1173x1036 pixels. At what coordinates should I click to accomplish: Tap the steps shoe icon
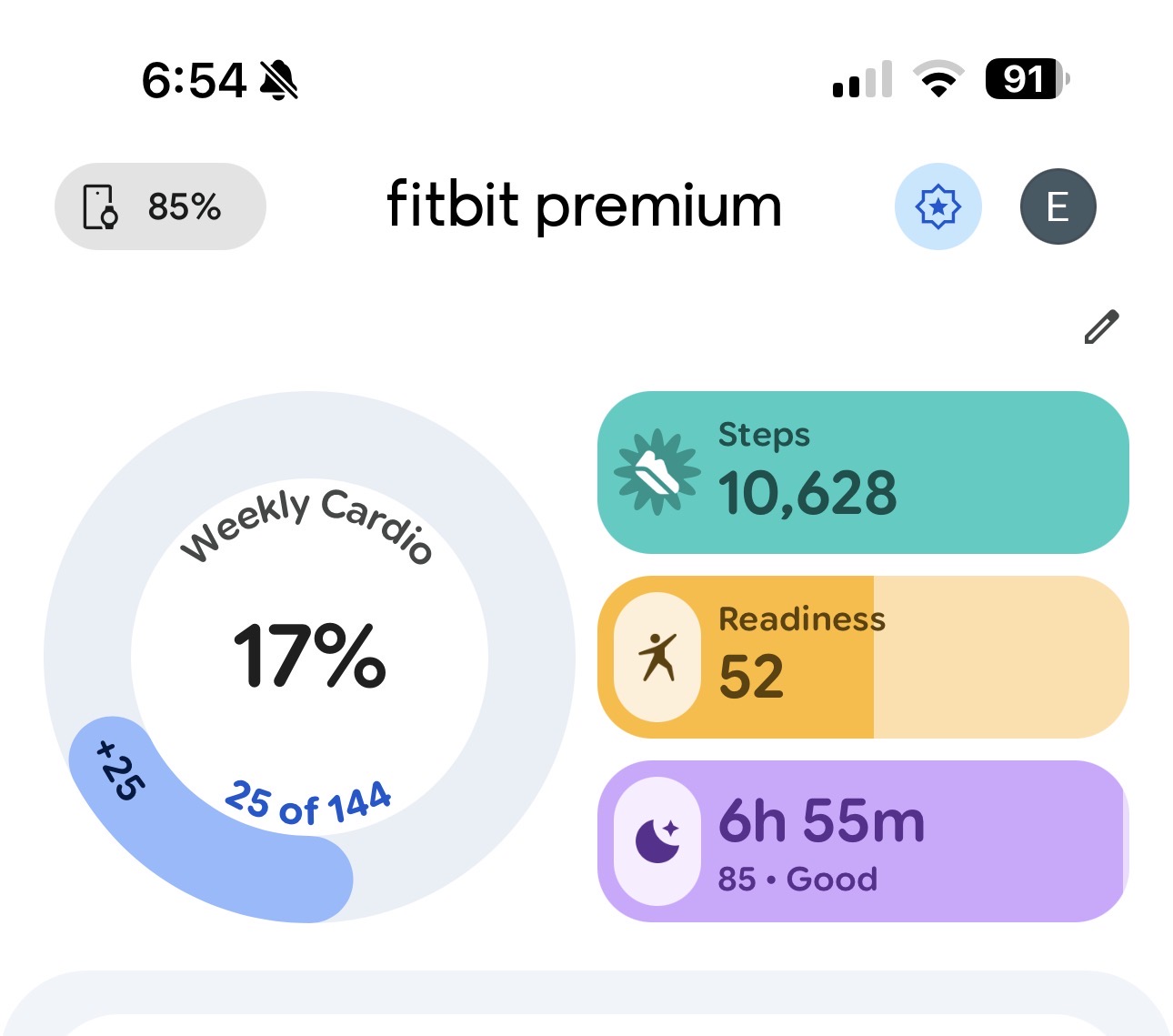[x=657, y=473]
